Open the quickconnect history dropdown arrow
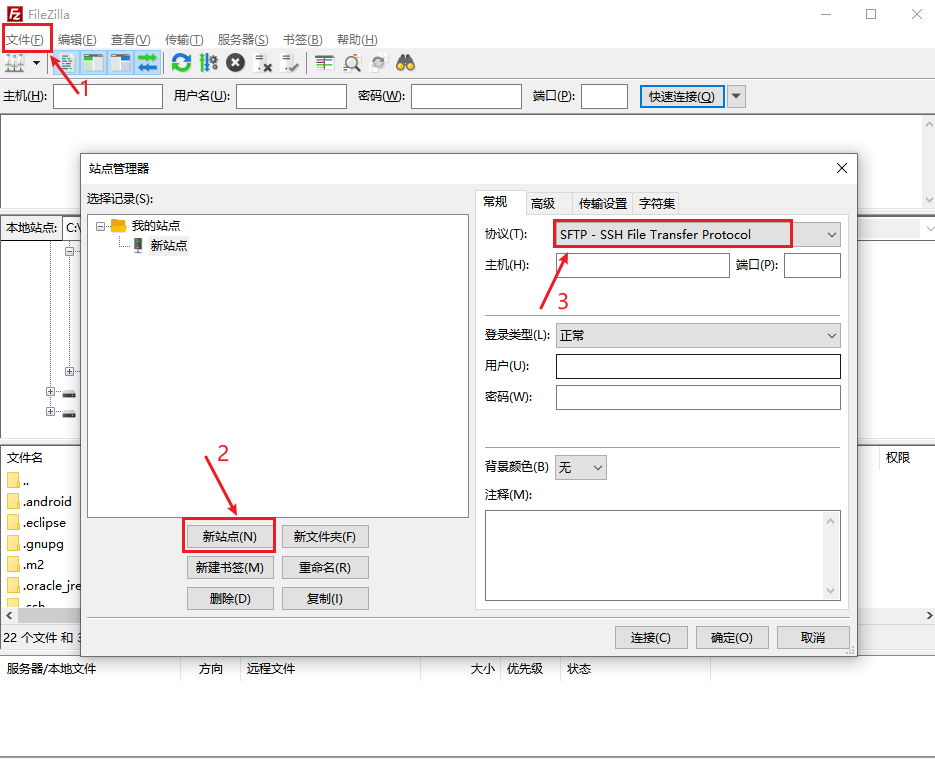 (736, 96)
